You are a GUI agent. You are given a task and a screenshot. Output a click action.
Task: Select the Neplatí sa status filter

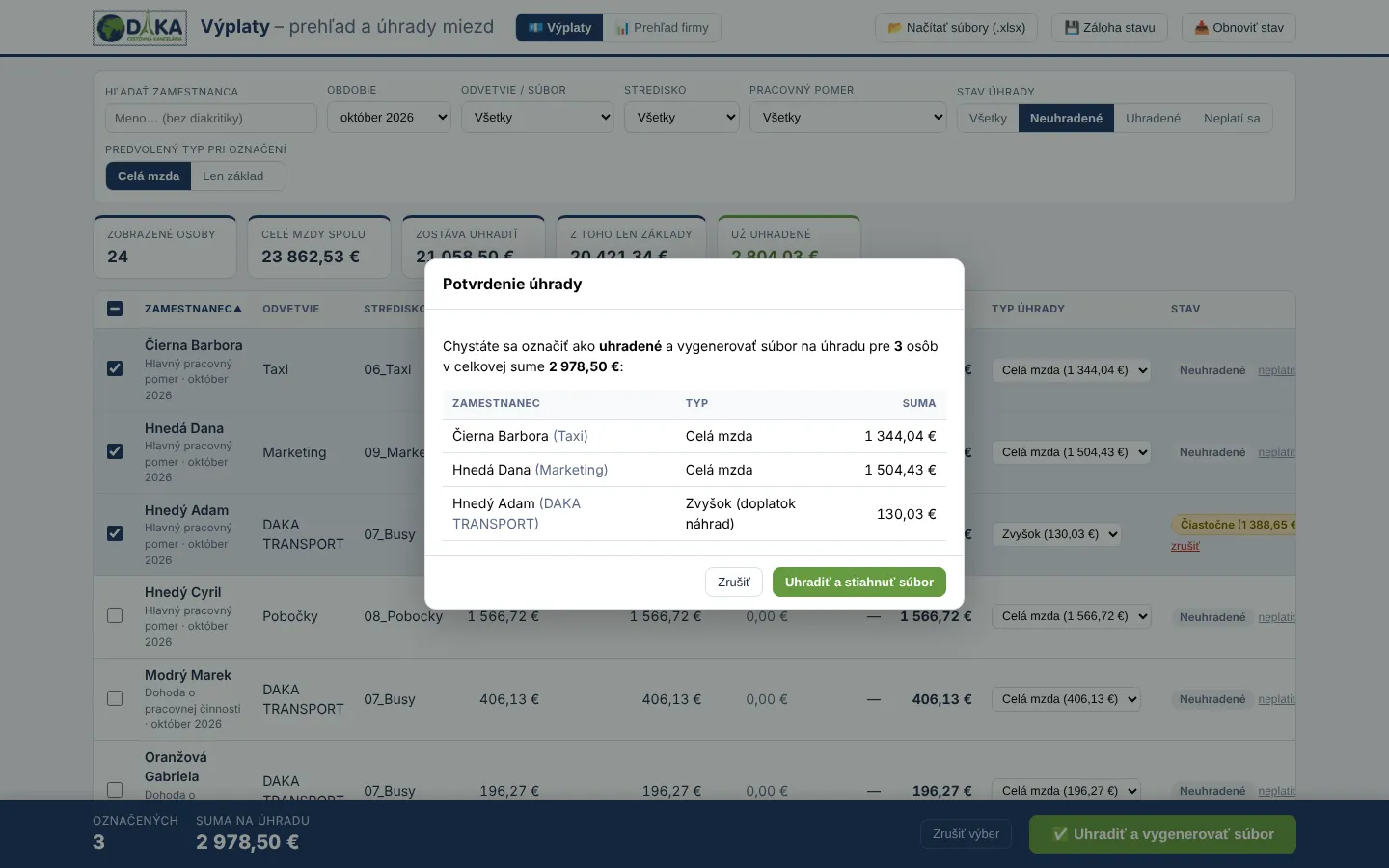[x=1232, y=119]
